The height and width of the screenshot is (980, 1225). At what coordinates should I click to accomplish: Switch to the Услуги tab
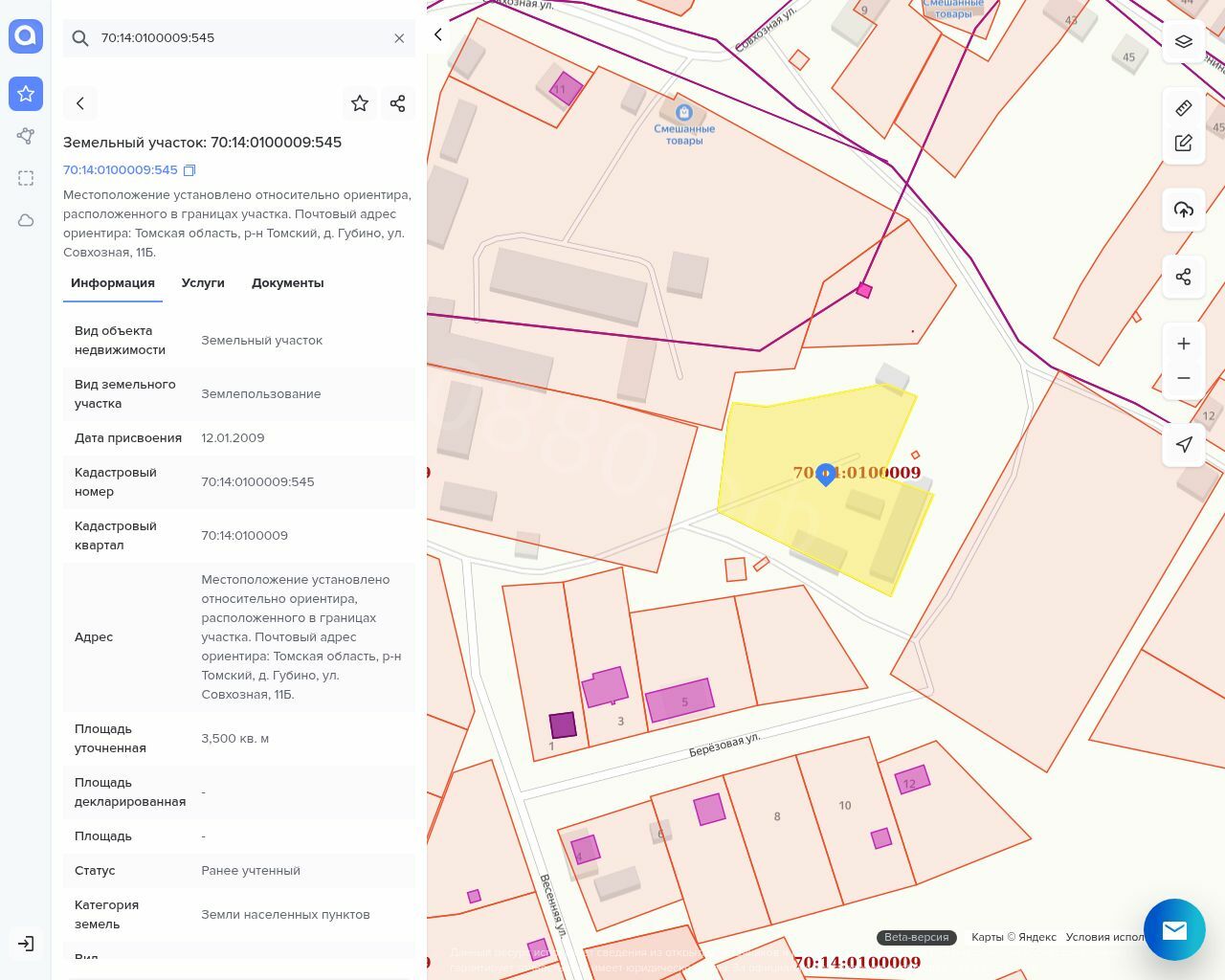click(203, 283)
